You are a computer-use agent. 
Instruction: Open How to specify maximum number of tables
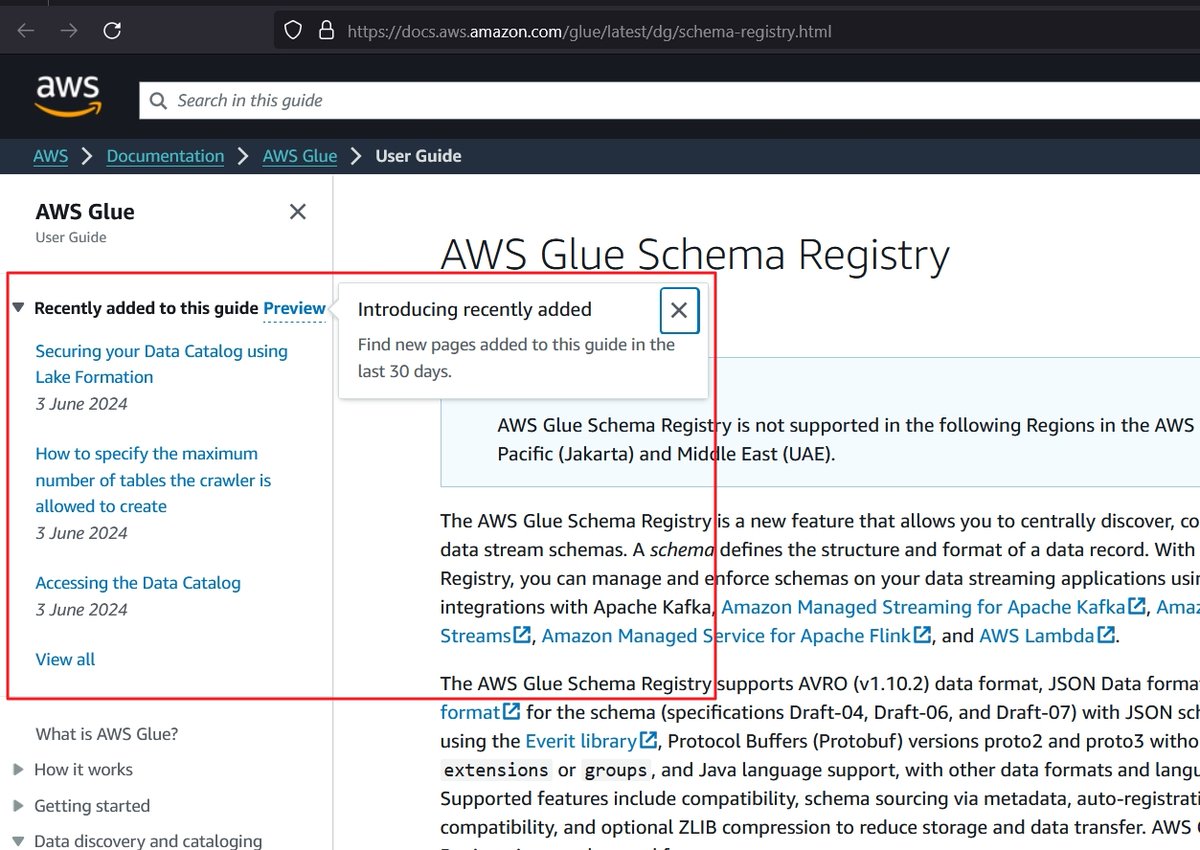click(x=153, y=480)
